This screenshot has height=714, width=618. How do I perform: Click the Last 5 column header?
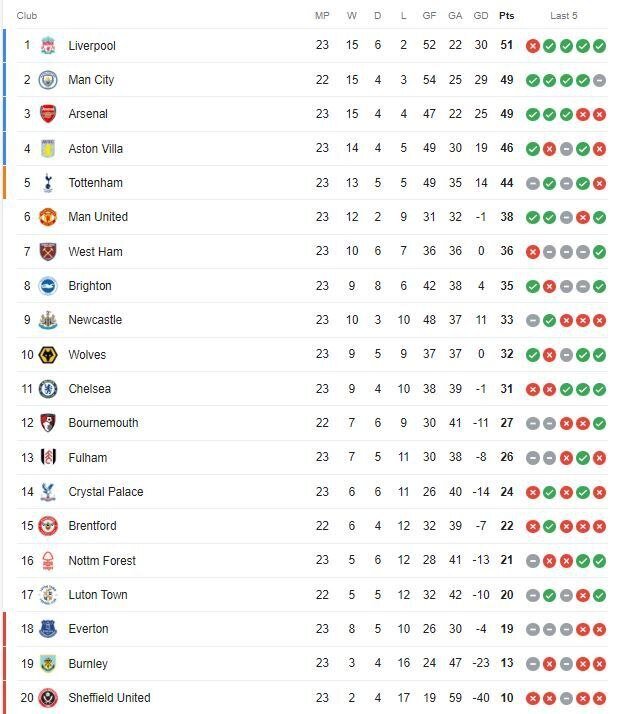point(564,16)
